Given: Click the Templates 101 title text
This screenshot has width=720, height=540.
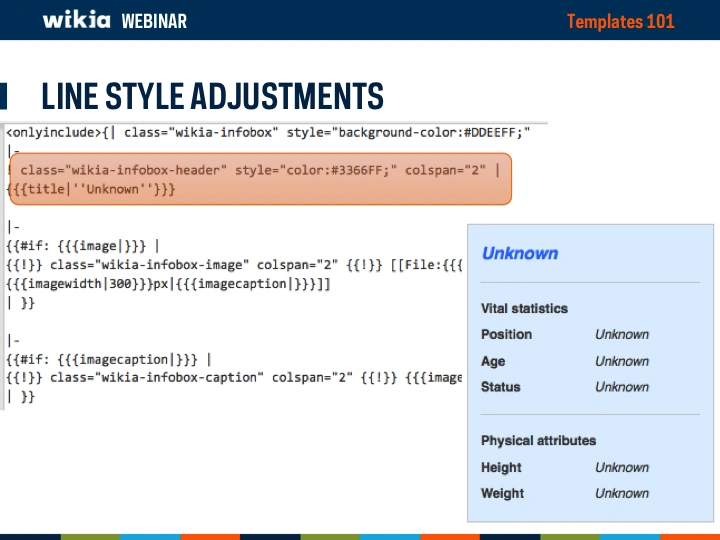Looking at the screenshot, I should (620, 21).
